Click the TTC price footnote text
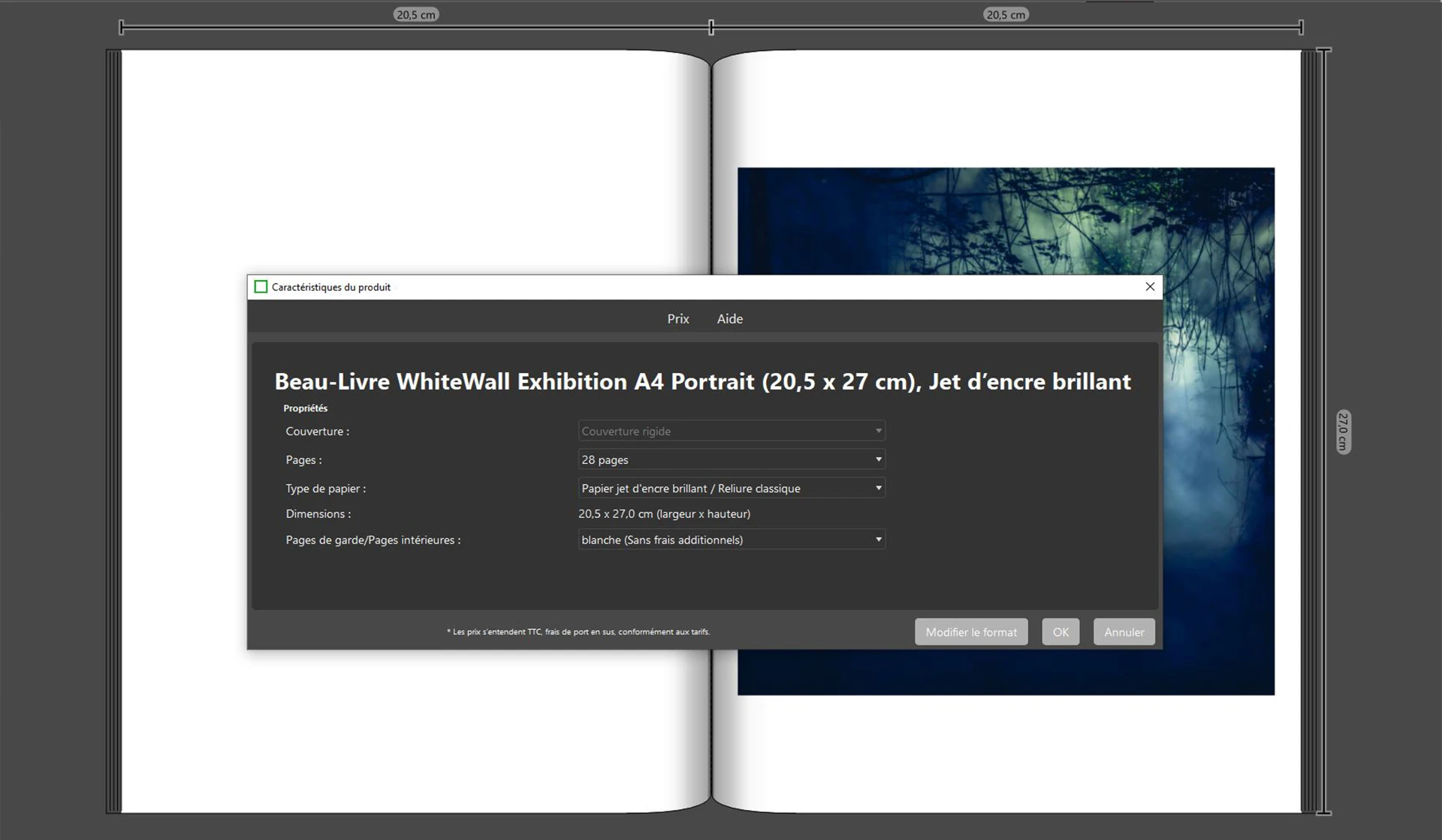 (578, 632)
